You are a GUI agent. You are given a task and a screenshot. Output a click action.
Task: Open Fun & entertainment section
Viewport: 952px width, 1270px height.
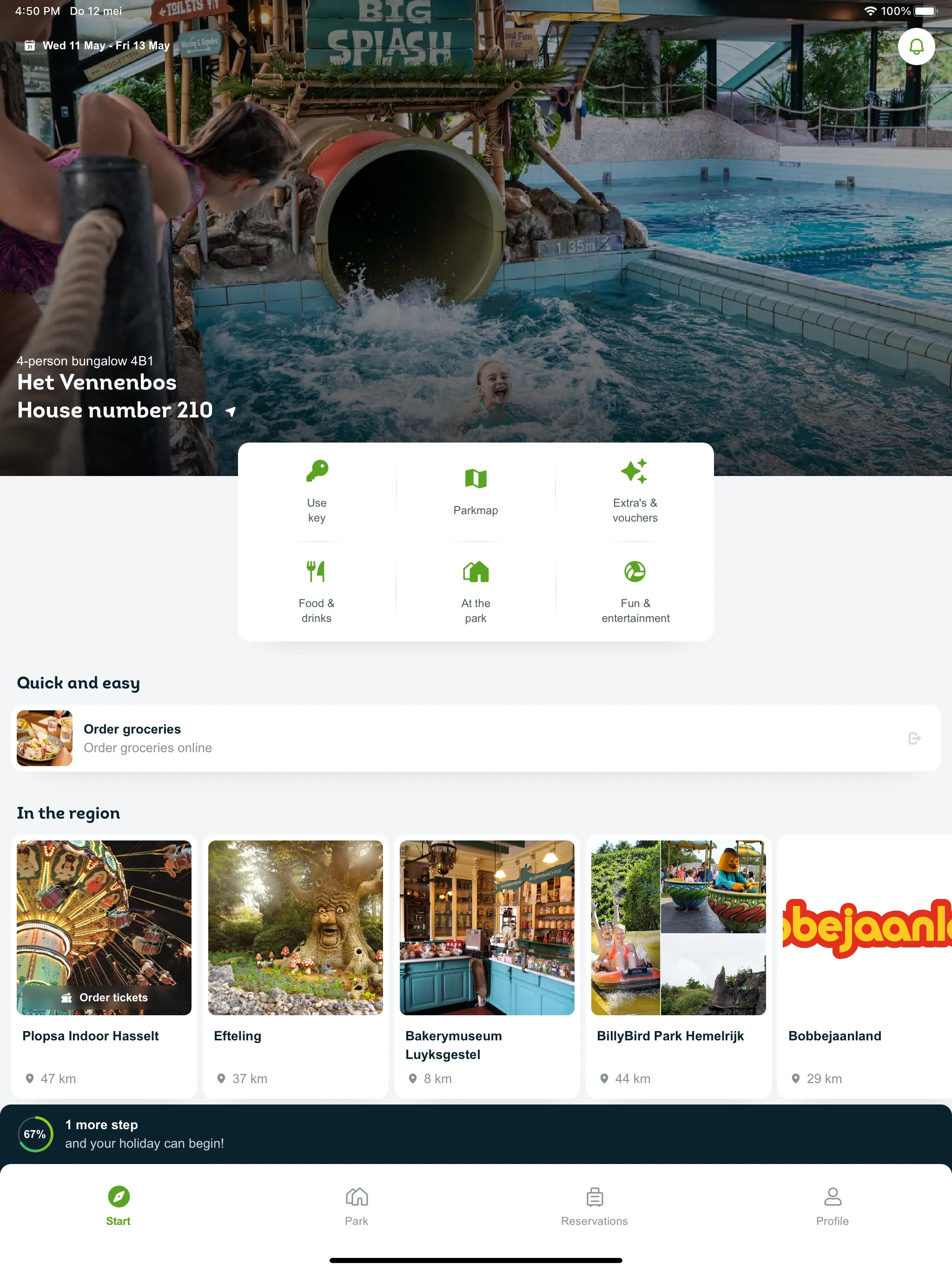click(x=634, y=590)
